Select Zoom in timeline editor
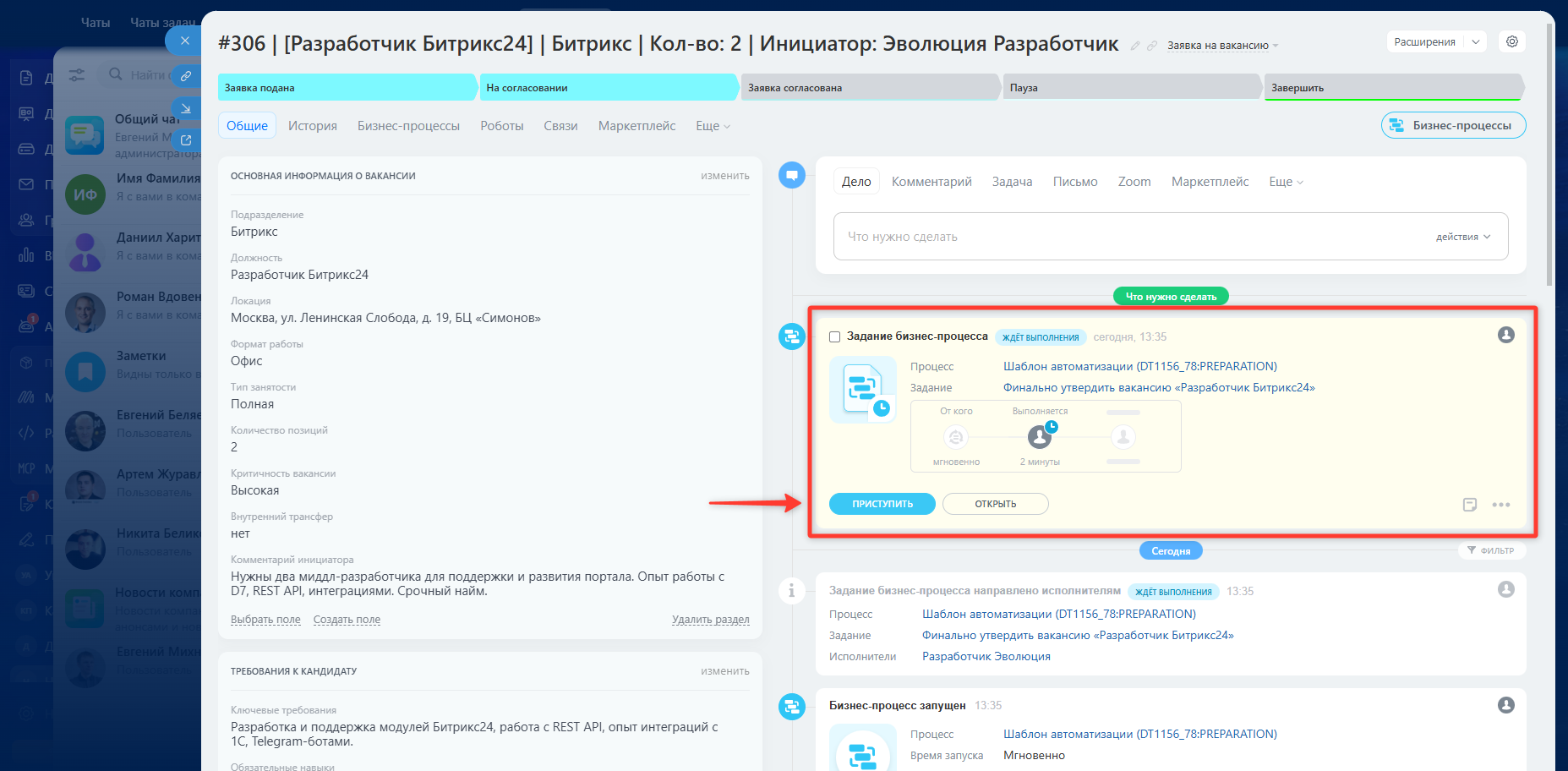The width and height of the screenshot is (1568, 771). [1134, 182]
